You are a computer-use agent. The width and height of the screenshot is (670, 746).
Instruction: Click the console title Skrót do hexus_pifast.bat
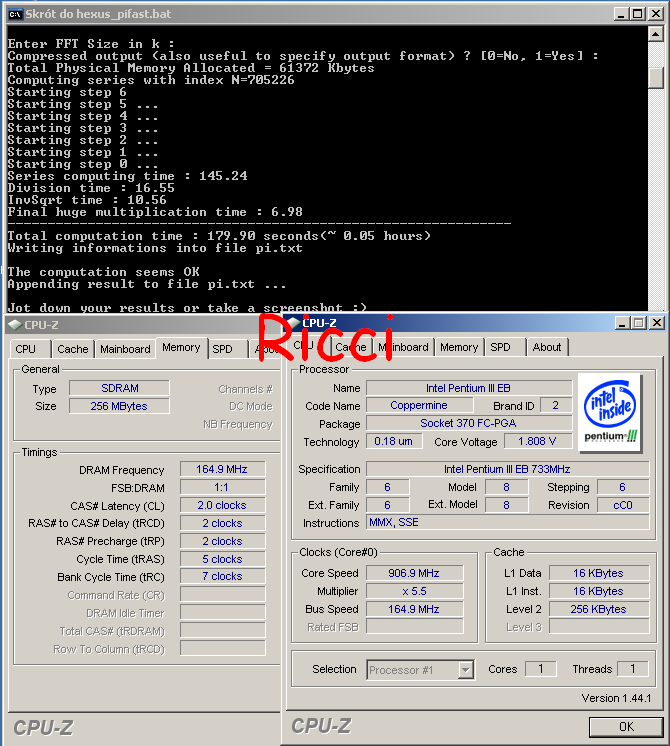tap(98, 14)
